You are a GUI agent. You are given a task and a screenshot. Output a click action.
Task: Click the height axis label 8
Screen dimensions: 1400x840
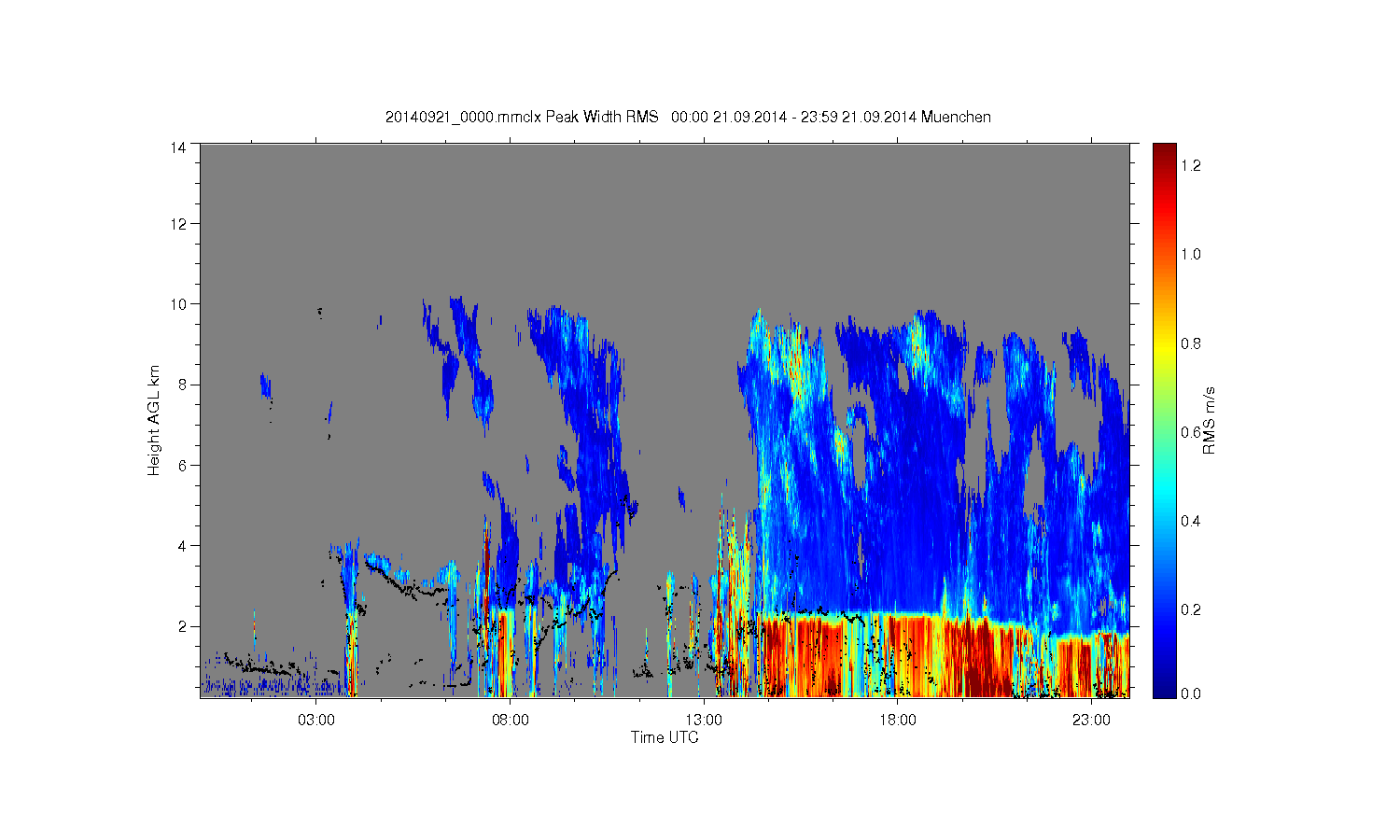click(183, 385)
